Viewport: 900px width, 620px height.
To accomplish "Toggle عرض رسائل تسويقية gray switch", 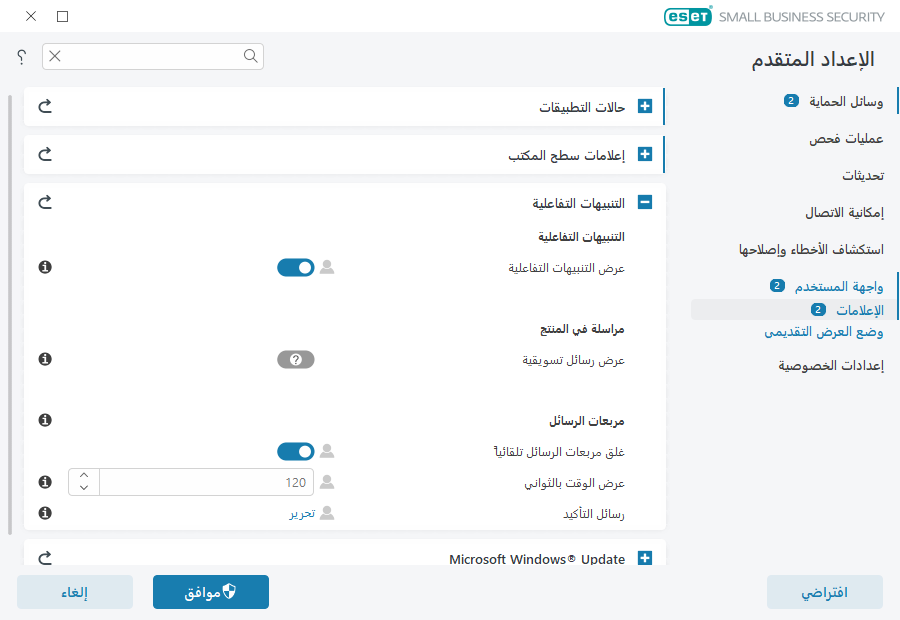I will click(296, 359).
